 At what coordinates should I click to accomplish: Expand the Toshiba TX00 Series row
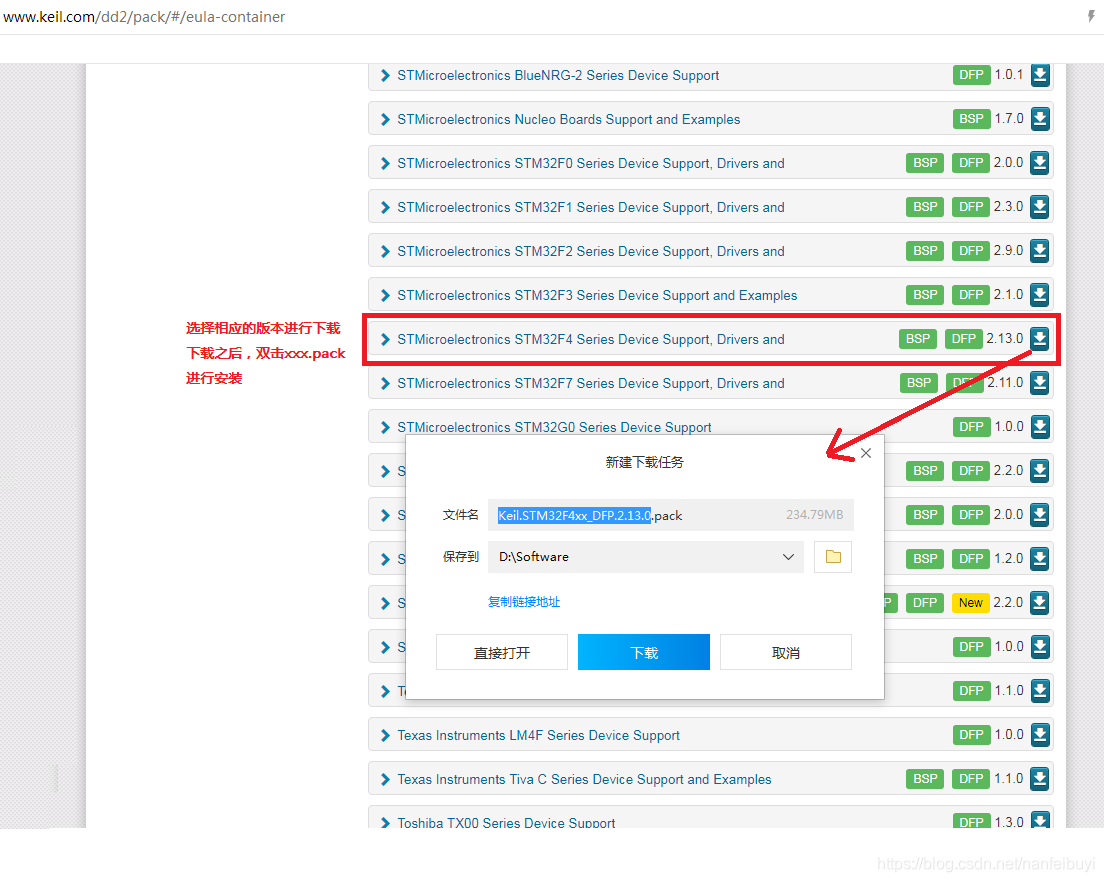tap(385, 822)
